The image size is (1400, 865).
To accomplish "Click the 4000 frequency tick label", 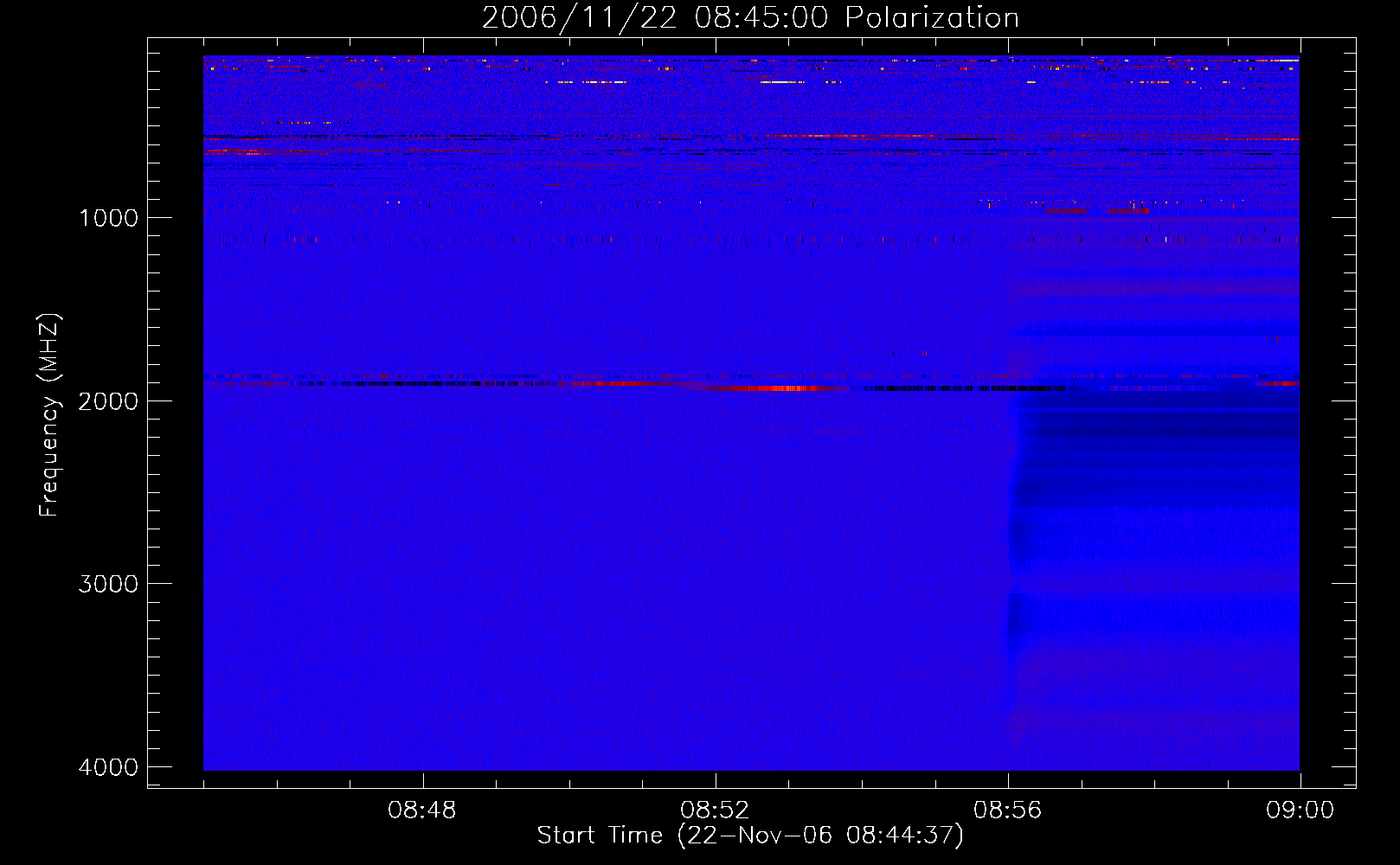I will [x=108, y=767].
